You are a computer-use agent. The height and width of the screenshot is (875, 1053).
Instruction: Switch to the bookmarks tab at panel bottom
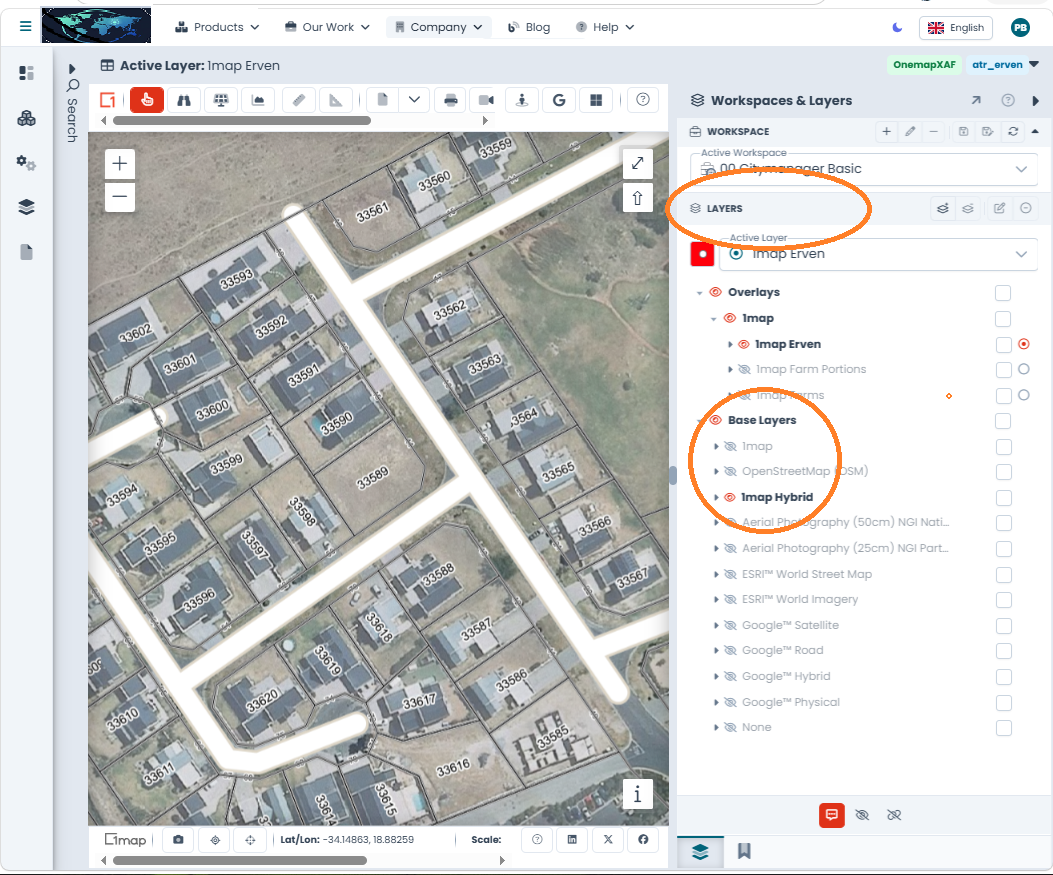(744, 851)
